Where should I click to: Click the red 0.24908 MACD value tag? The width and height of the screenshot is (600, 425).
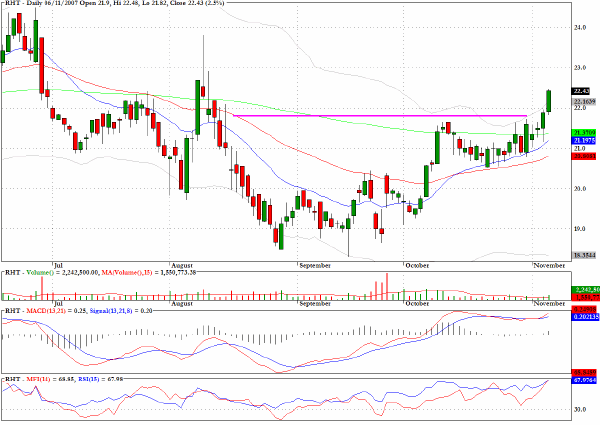point(584,309)
